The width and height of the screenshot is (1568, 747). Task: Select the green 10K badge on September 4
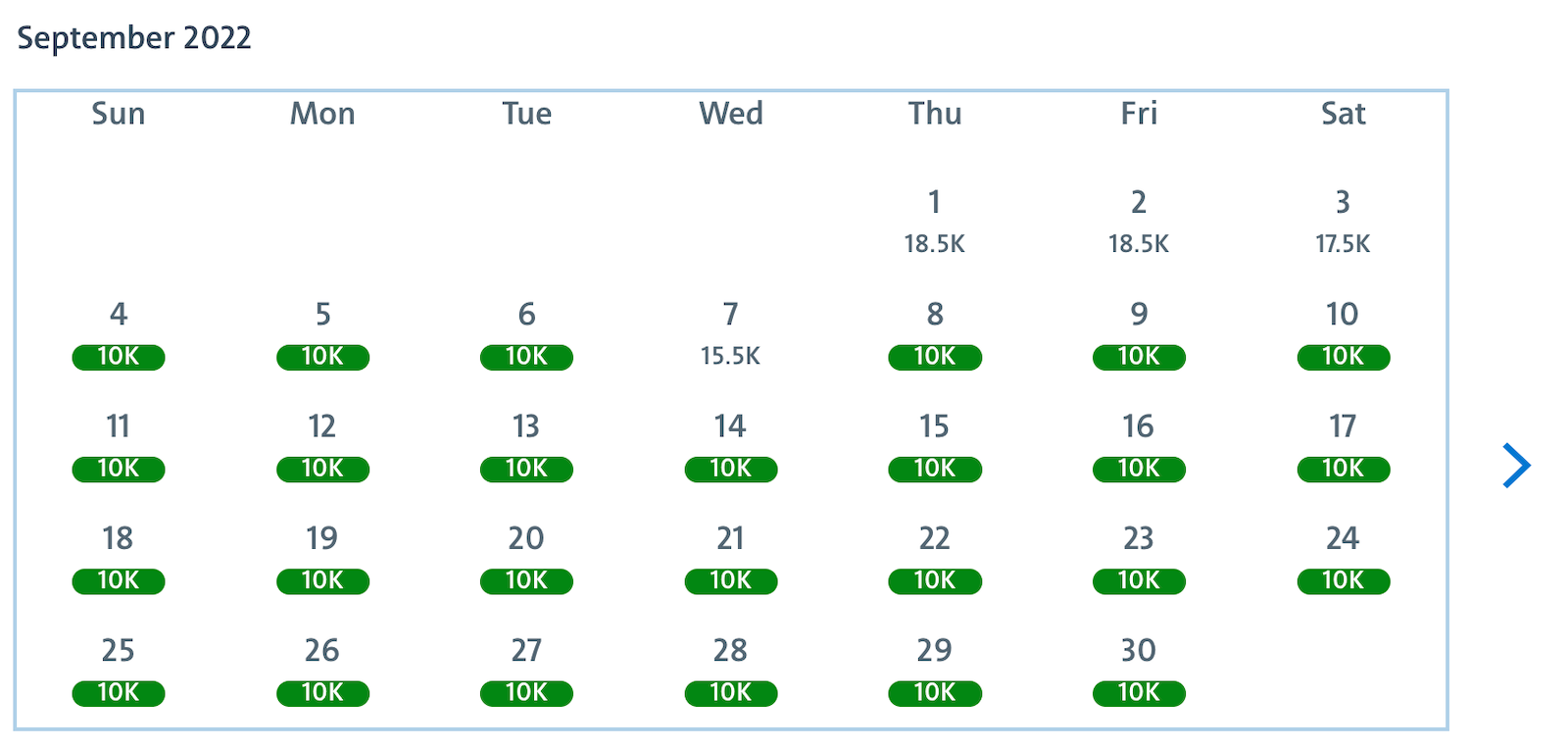tap(118, 357)
